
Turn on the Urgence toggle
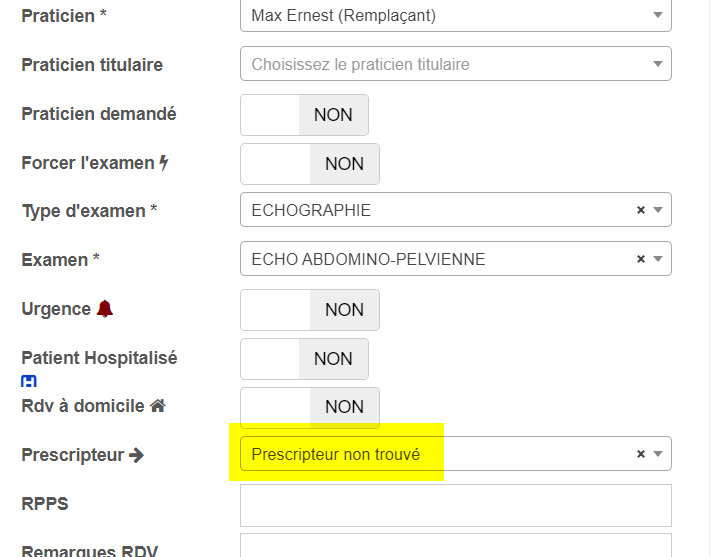[310, 310]
